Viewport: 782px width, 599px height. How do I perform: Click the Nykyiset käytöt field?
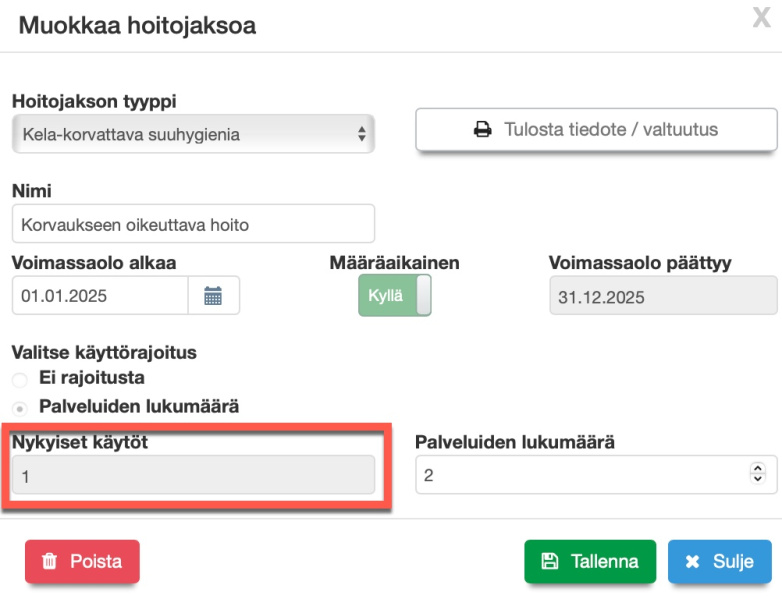point(192,476)
